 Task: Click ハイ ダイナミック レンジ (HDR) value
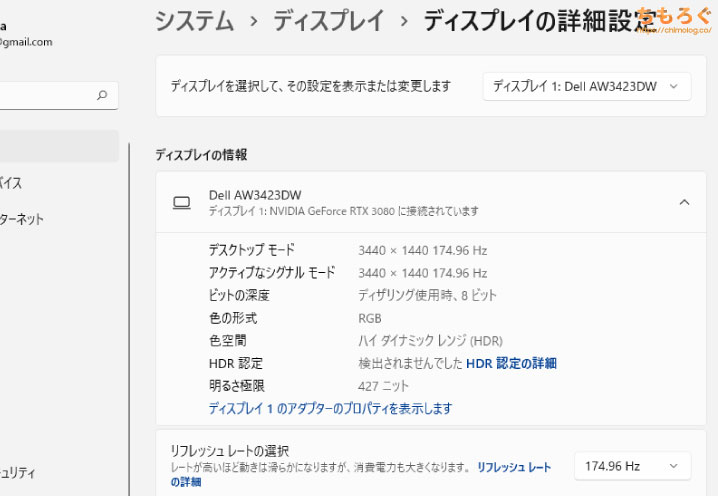tap(430, 341)
